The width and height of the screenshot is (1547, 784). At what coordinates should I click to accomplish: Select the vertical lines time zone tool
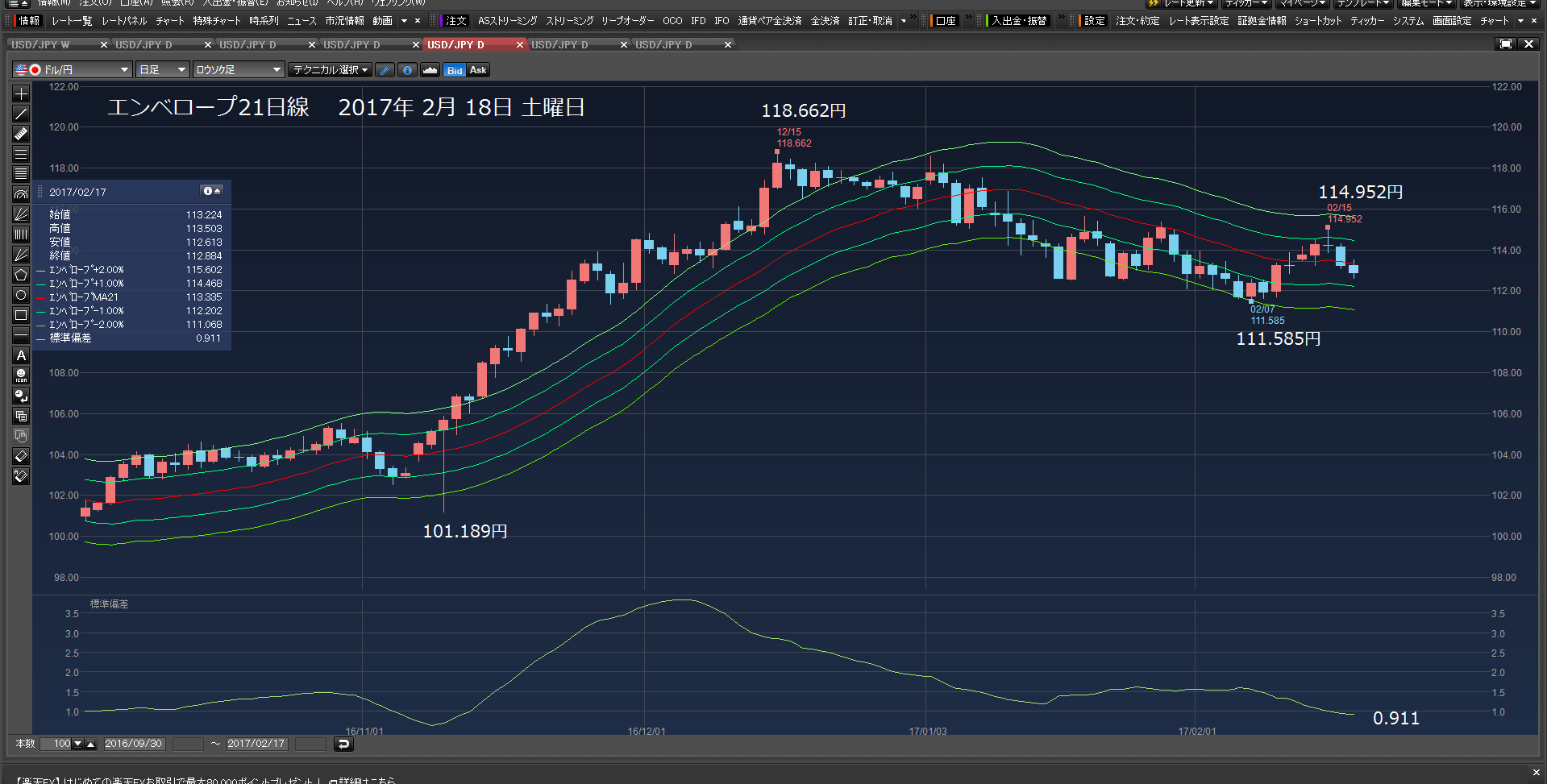(x=21, y=234)
